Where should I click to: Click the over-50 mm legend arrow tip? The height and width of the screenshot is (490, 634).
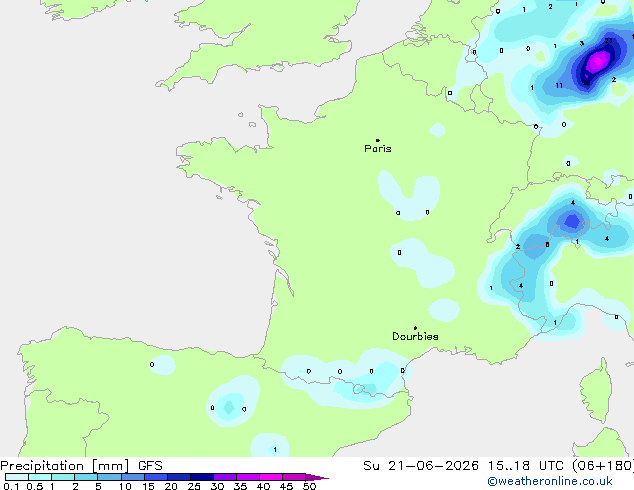[x=317, y=477]
